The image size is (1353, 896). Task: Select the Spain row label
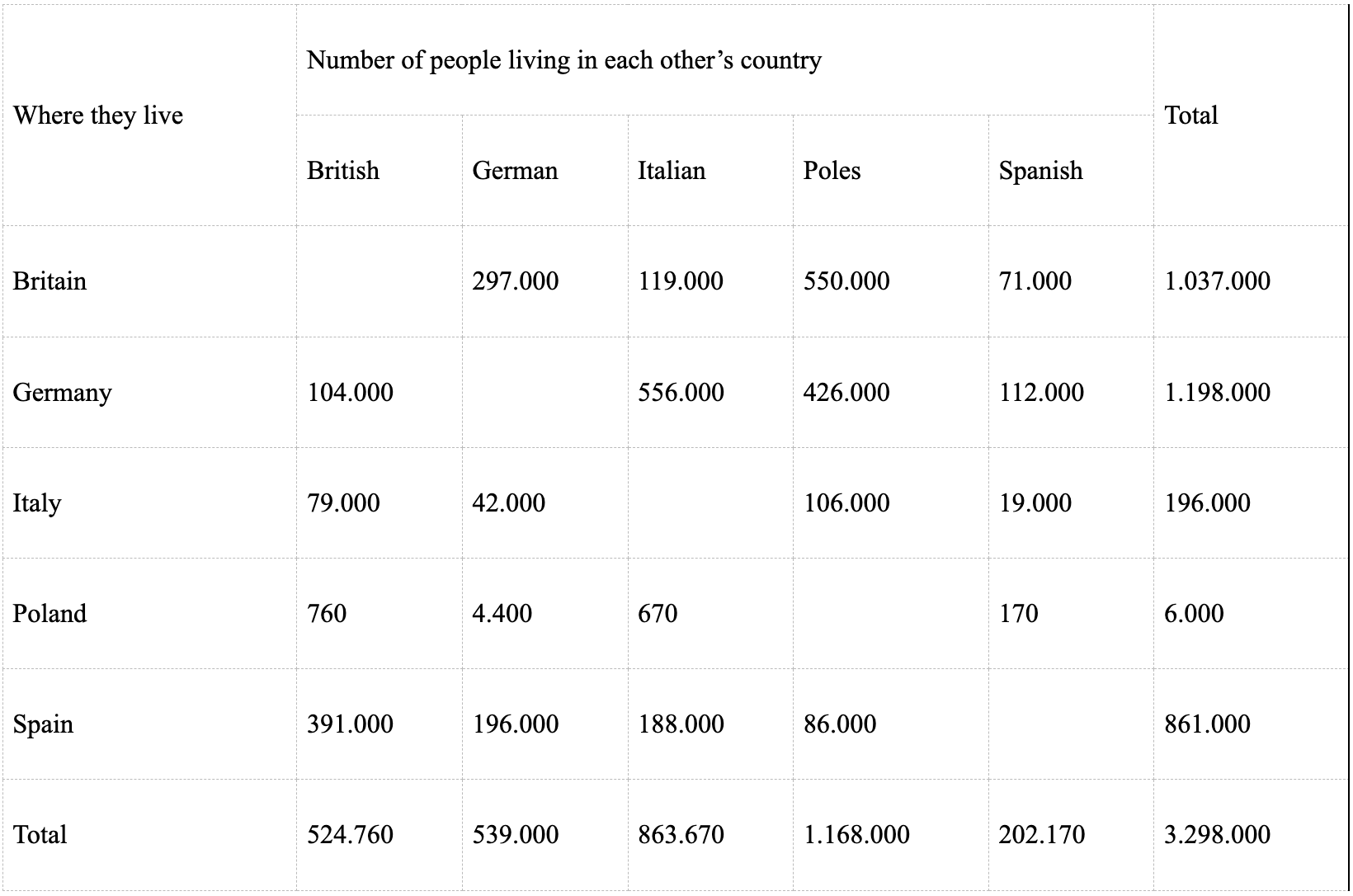[x=148, y=724]
